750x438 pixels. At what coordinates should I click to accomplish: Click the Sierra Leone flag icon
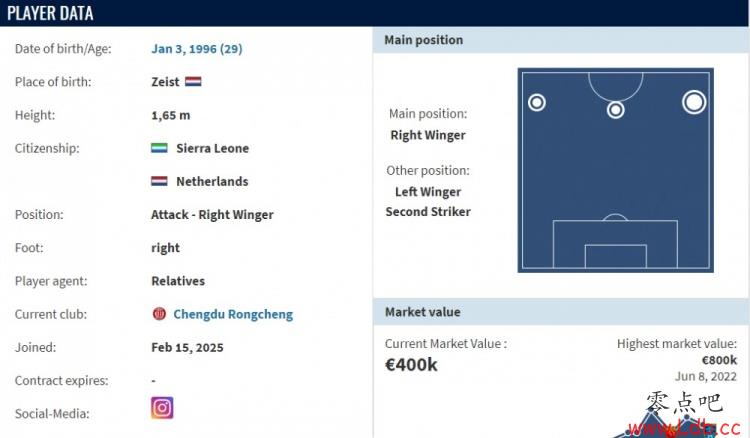(x=159, y=148)
